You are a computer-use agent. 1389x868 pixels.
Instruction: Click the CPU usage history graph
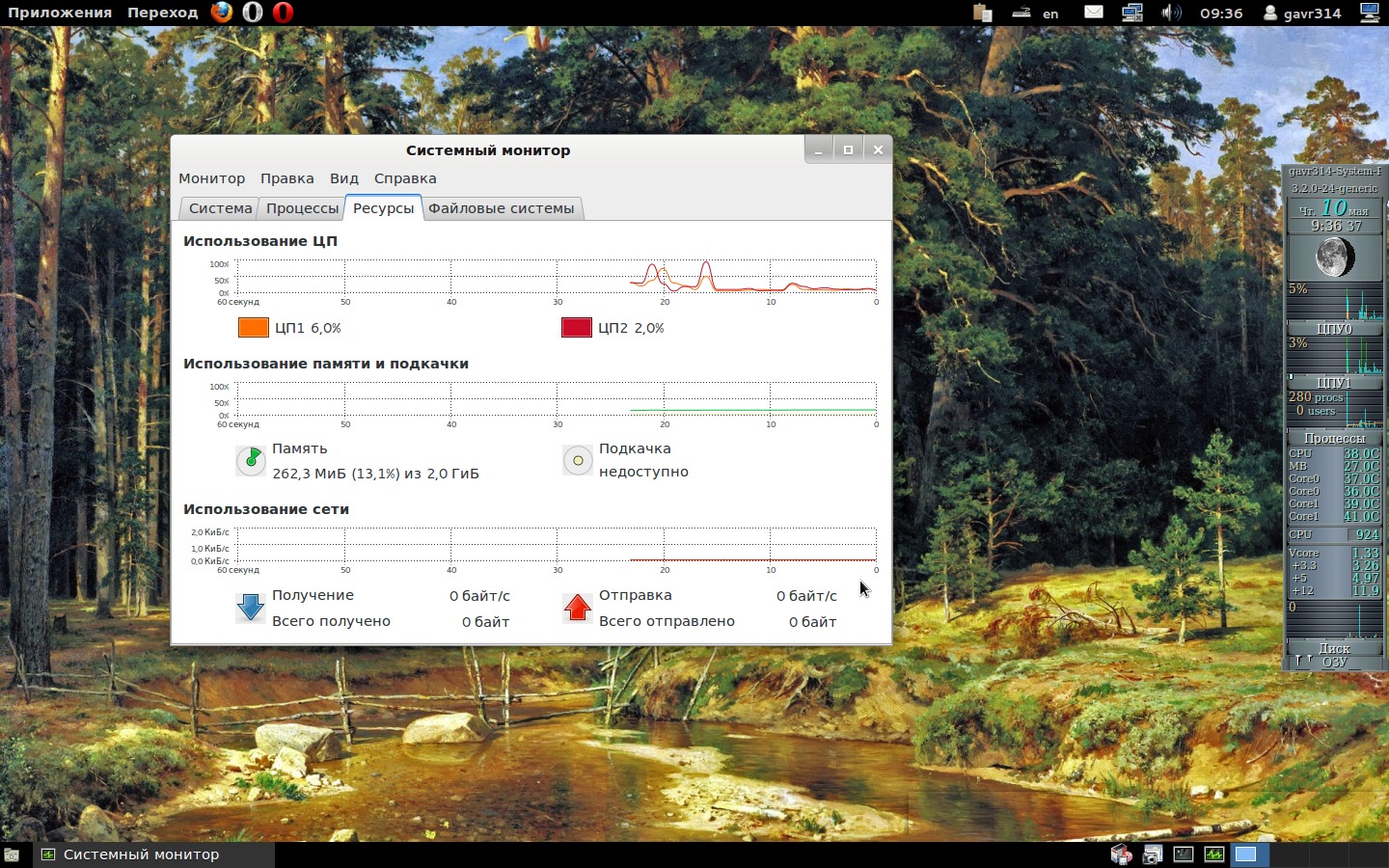[x=557, y=276]
